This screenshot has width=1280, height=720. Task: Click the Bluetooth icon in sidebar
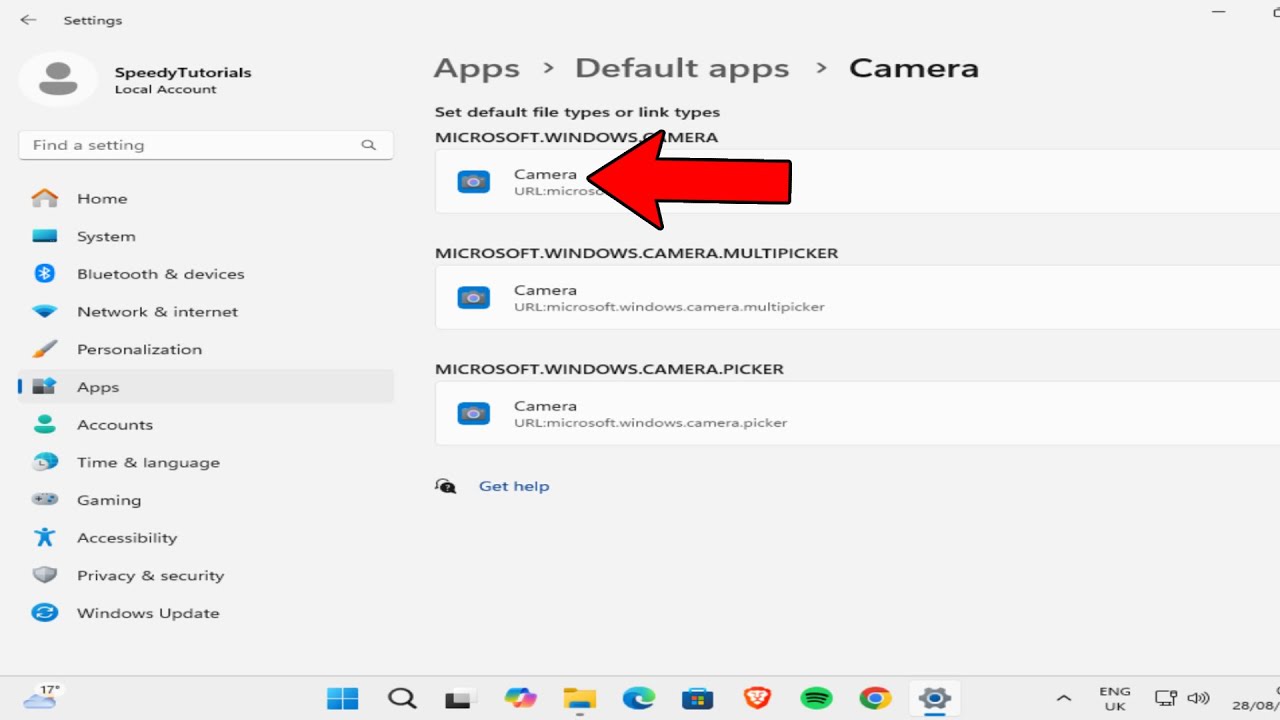[45, 273]
